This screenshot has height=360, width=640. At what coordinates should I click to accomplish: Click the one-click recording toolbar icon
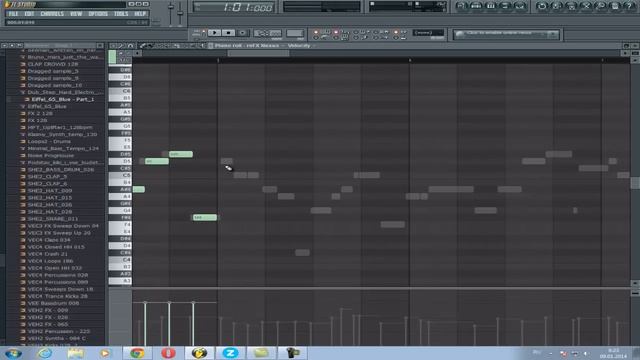coord(600,6)
